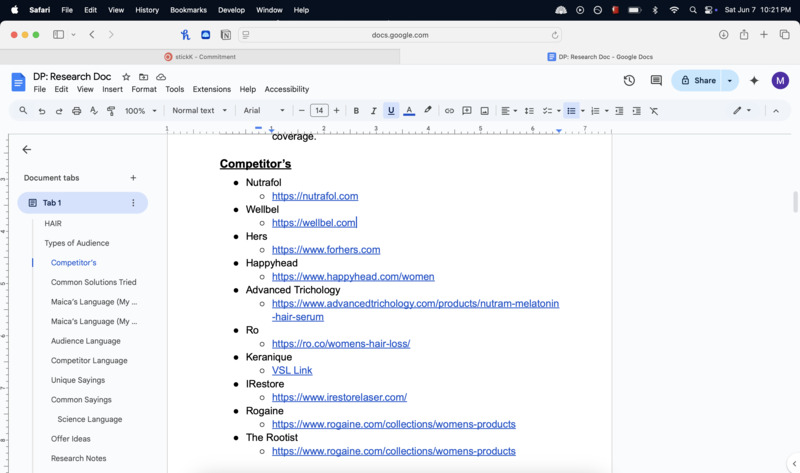Click the font size field
This screenshot has width=800, height=473.
(319, 111)
